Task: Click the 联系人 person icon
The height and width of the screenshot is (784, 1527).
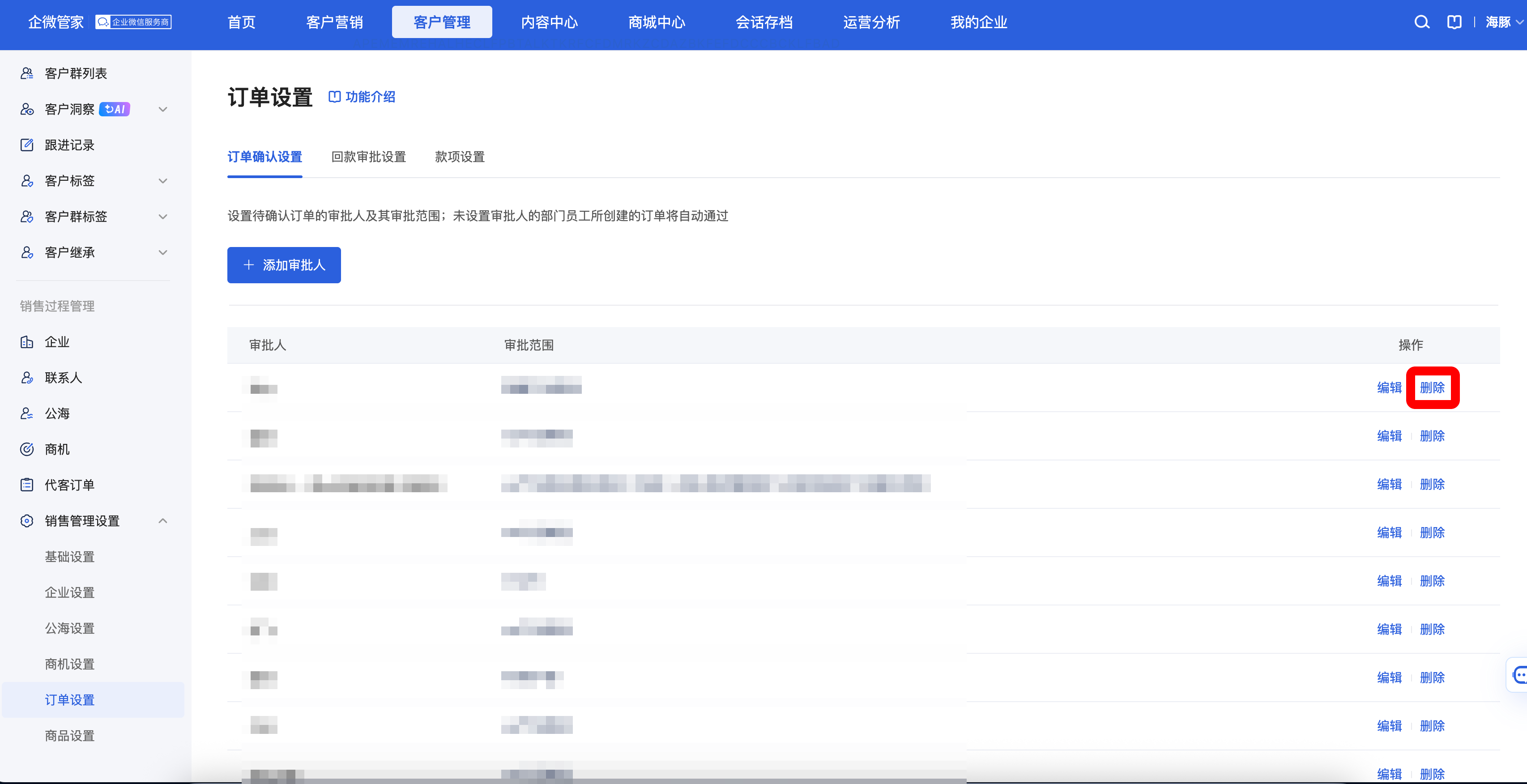Action: coord(27,378)
